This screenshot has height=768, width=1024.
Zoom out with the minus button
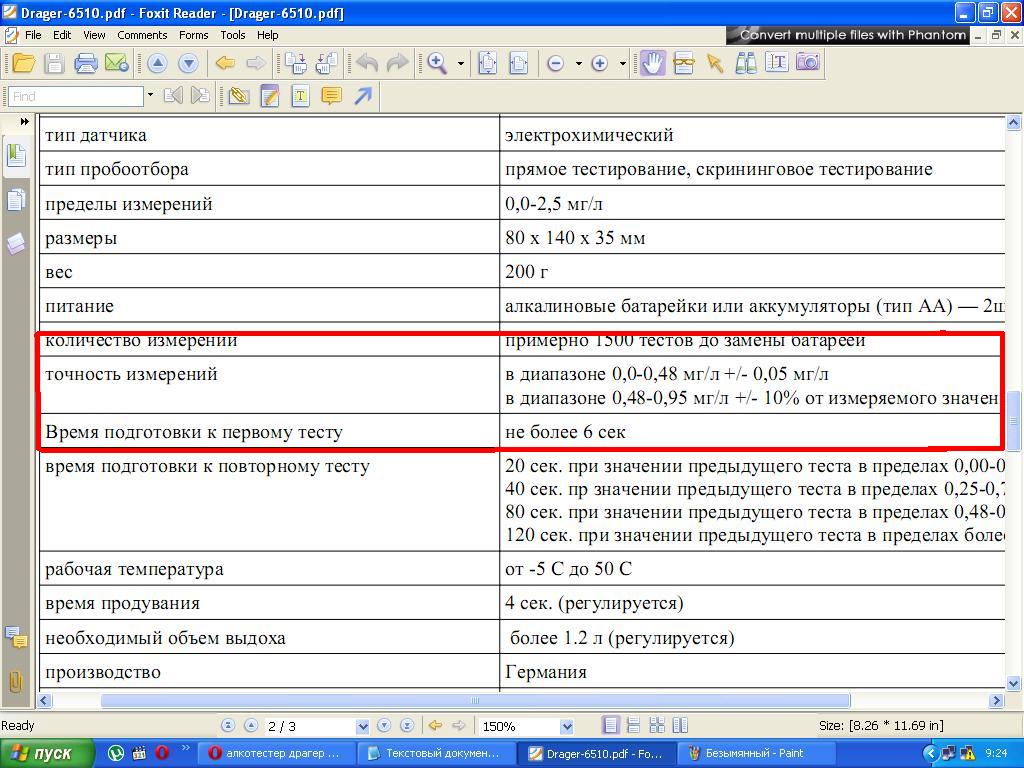click(556, 63)
